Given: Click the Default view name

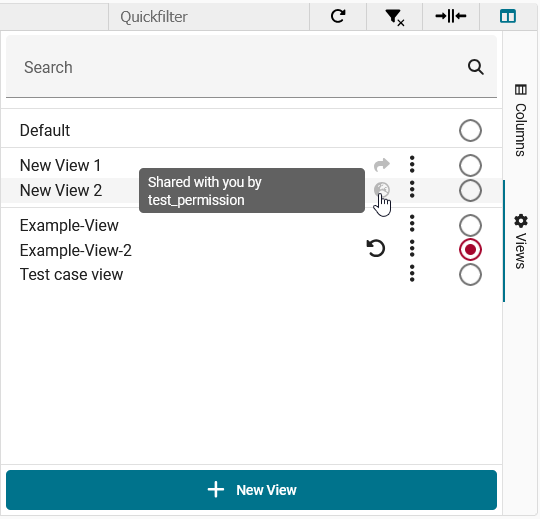Looking at the screenshot, I should click(45, 131).
